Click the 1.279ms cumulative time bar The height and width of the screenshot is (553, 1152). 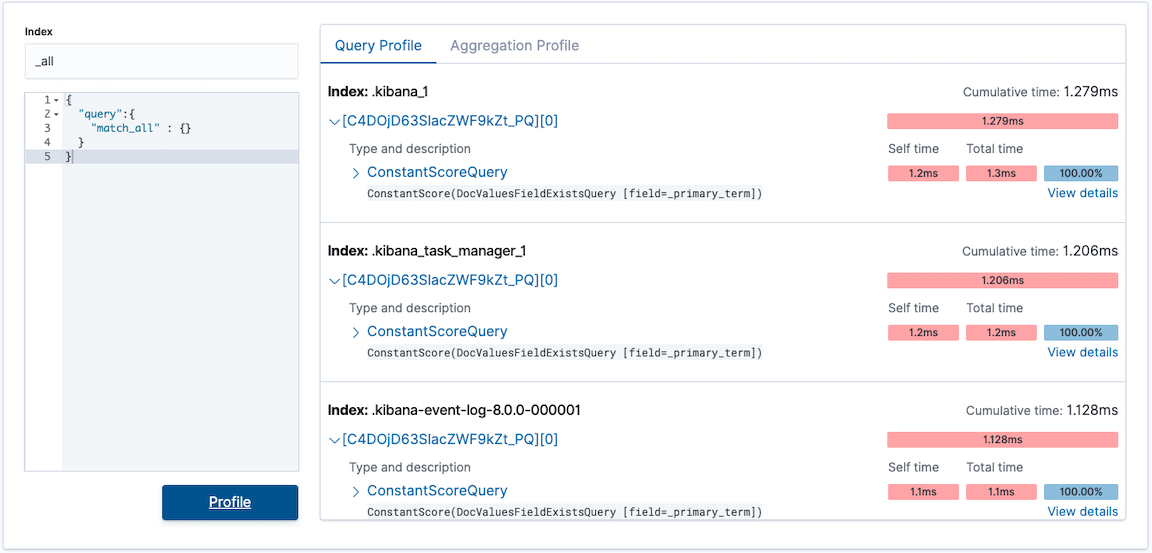point(1002,121)
